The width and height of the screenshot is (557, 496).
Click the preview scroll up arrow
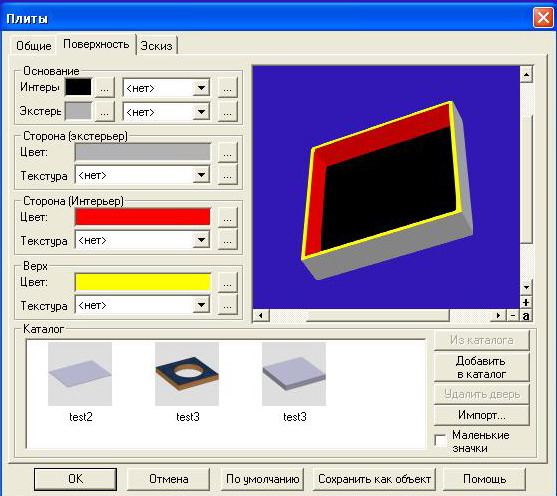pos(526,75)
